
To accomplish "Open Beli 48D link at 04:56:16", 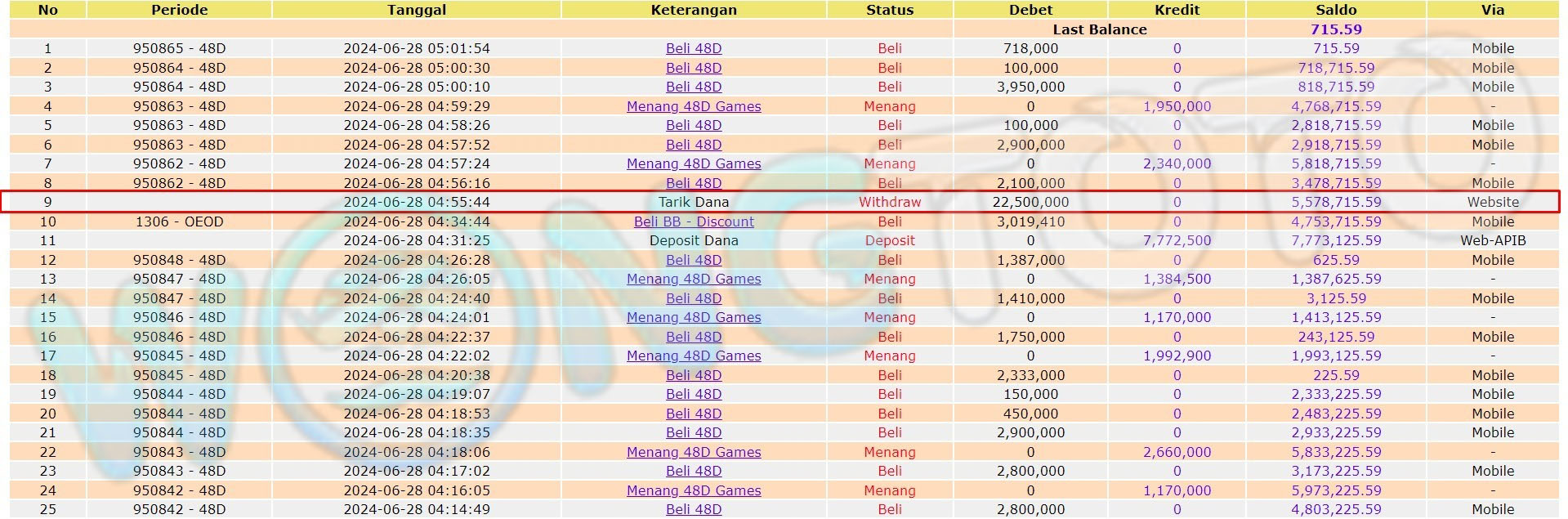I will pyautogui.click(x=694, y=183).
